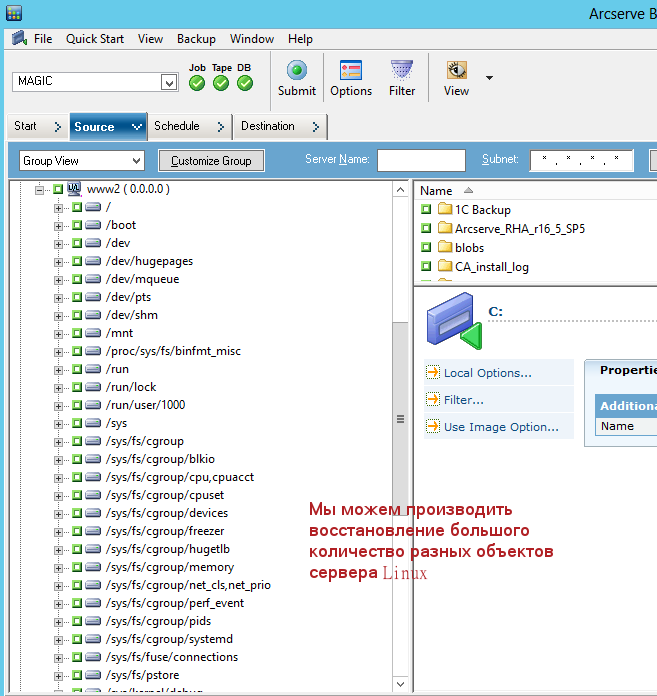Expand the /run tree node
This screenshot has width=657, height=696.
pos(58,370)
